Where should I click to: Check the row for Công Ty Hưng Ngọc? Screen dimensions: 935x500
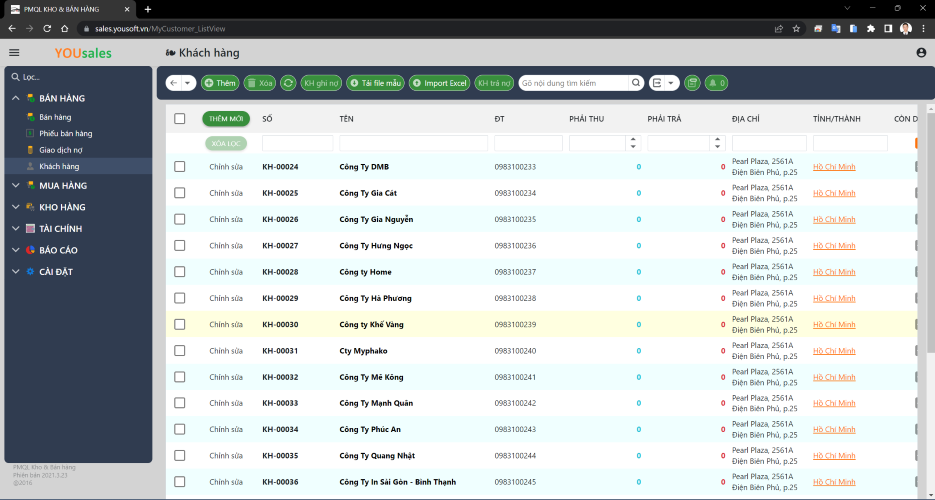[x=179, y=246]
